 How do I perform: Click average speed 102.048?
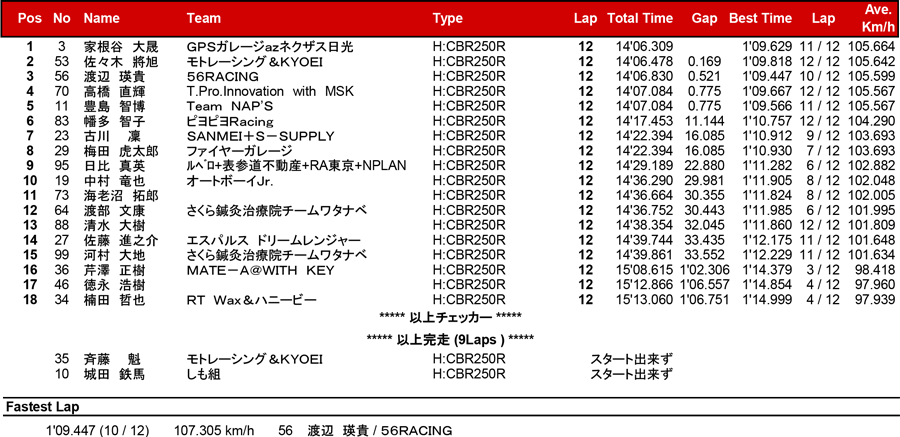[x=872, y=181]
